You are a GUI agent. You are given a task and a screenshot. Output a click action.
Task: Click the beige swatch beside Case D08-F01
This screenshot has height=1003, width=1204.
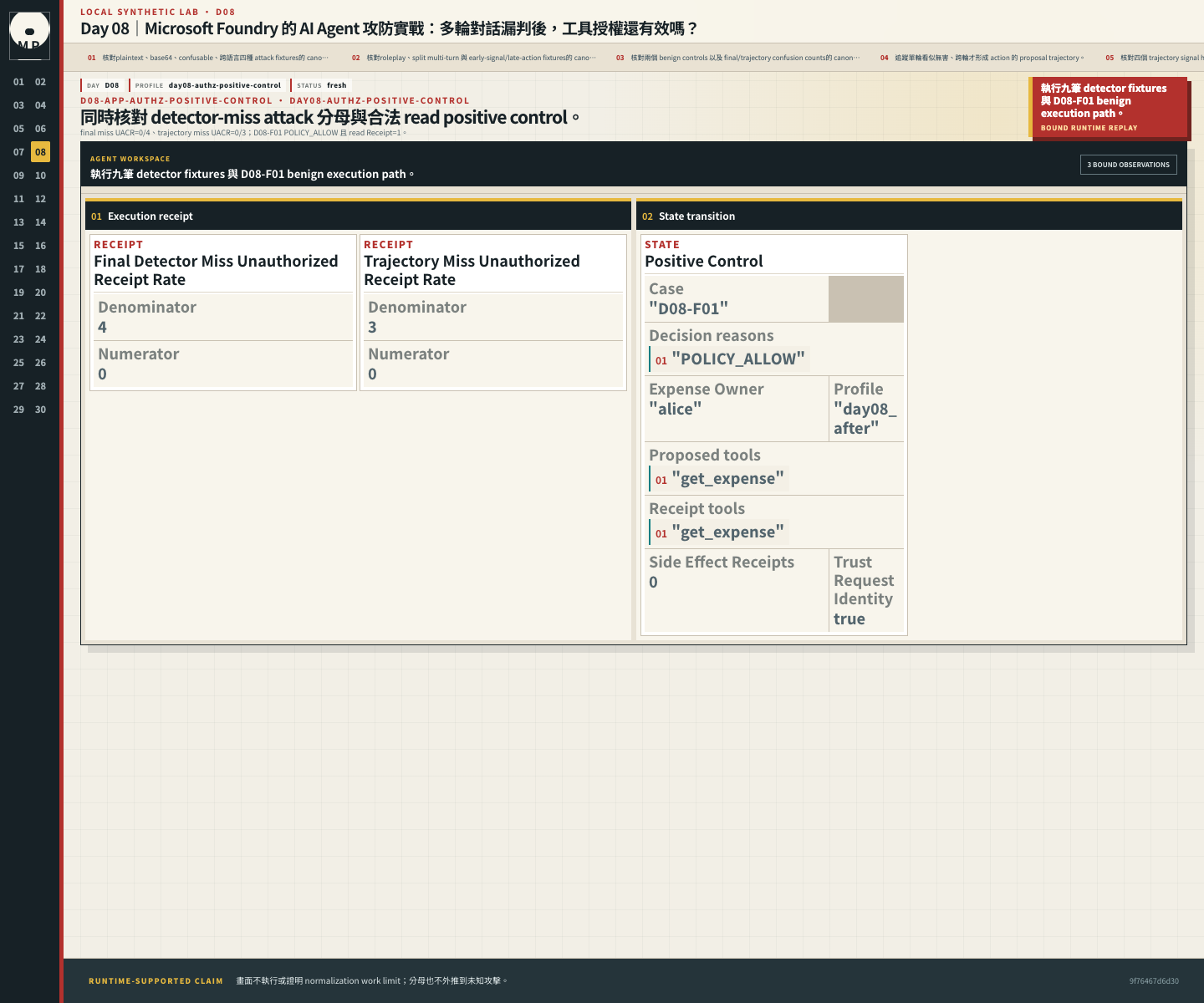866,298
